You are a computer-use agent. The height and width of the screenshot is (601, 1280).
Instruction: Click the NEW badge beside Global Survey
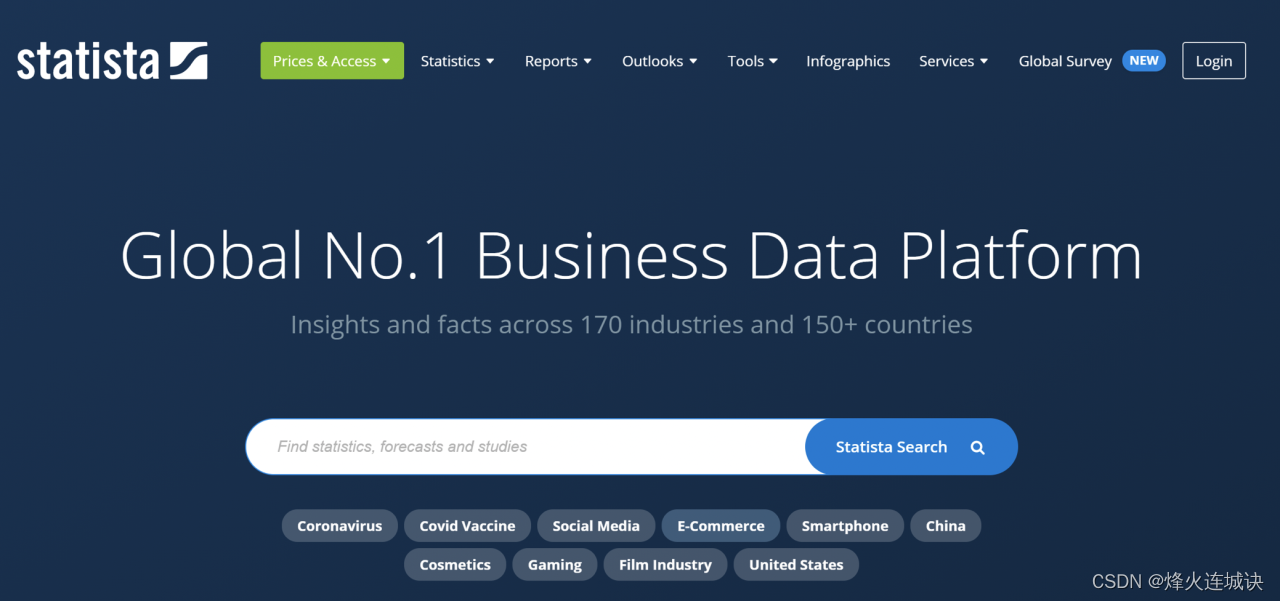(x=1144, y=60)
